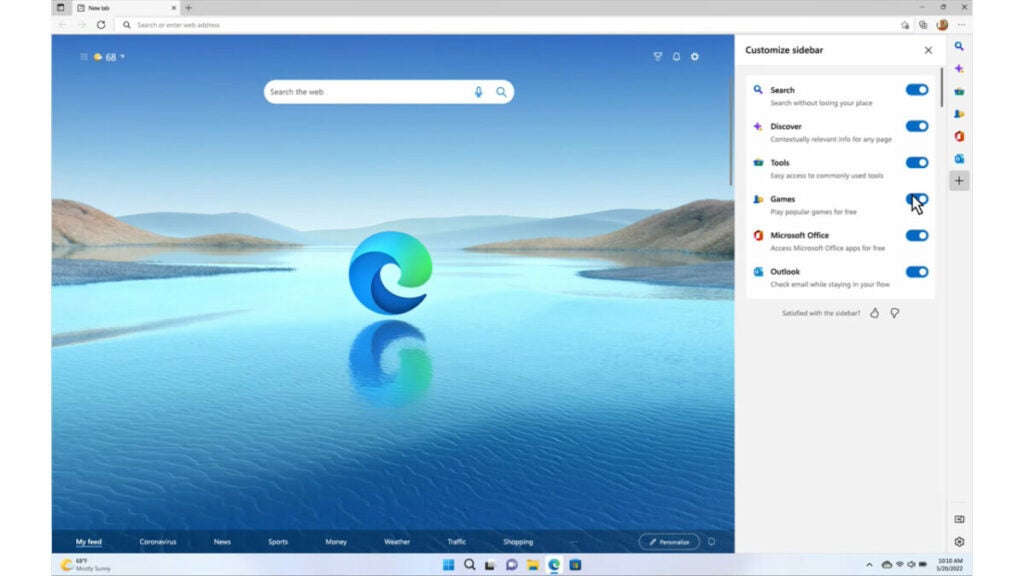Screen dimensions: 1024x576
Task: Click the bell icon beside Personalize
Action: 711,542
